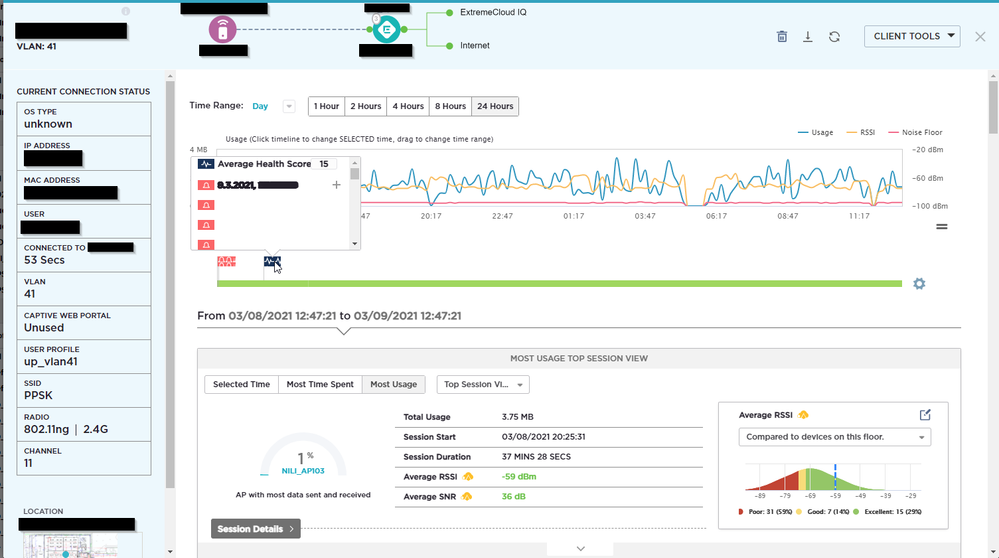
Task: Click the -59 dBm Average RSSI value
Action: pos(519,476)
